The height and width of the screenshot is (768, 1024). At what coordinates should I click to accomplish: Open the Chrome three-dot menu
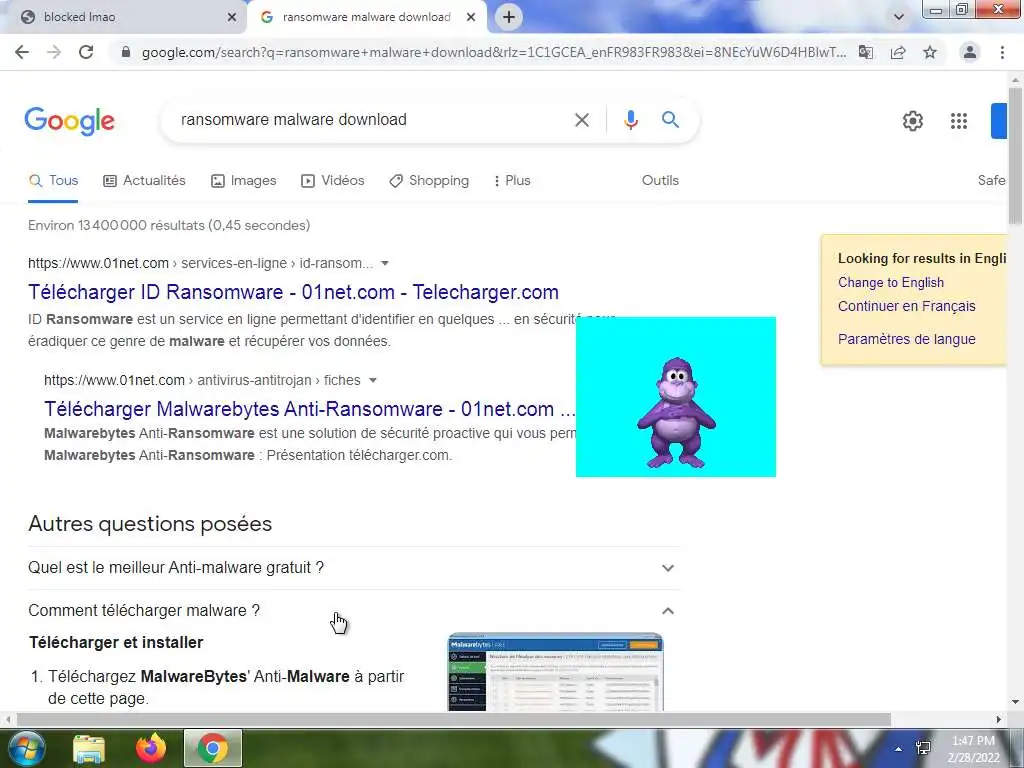pyautogui.click(x=1002, y=52)
